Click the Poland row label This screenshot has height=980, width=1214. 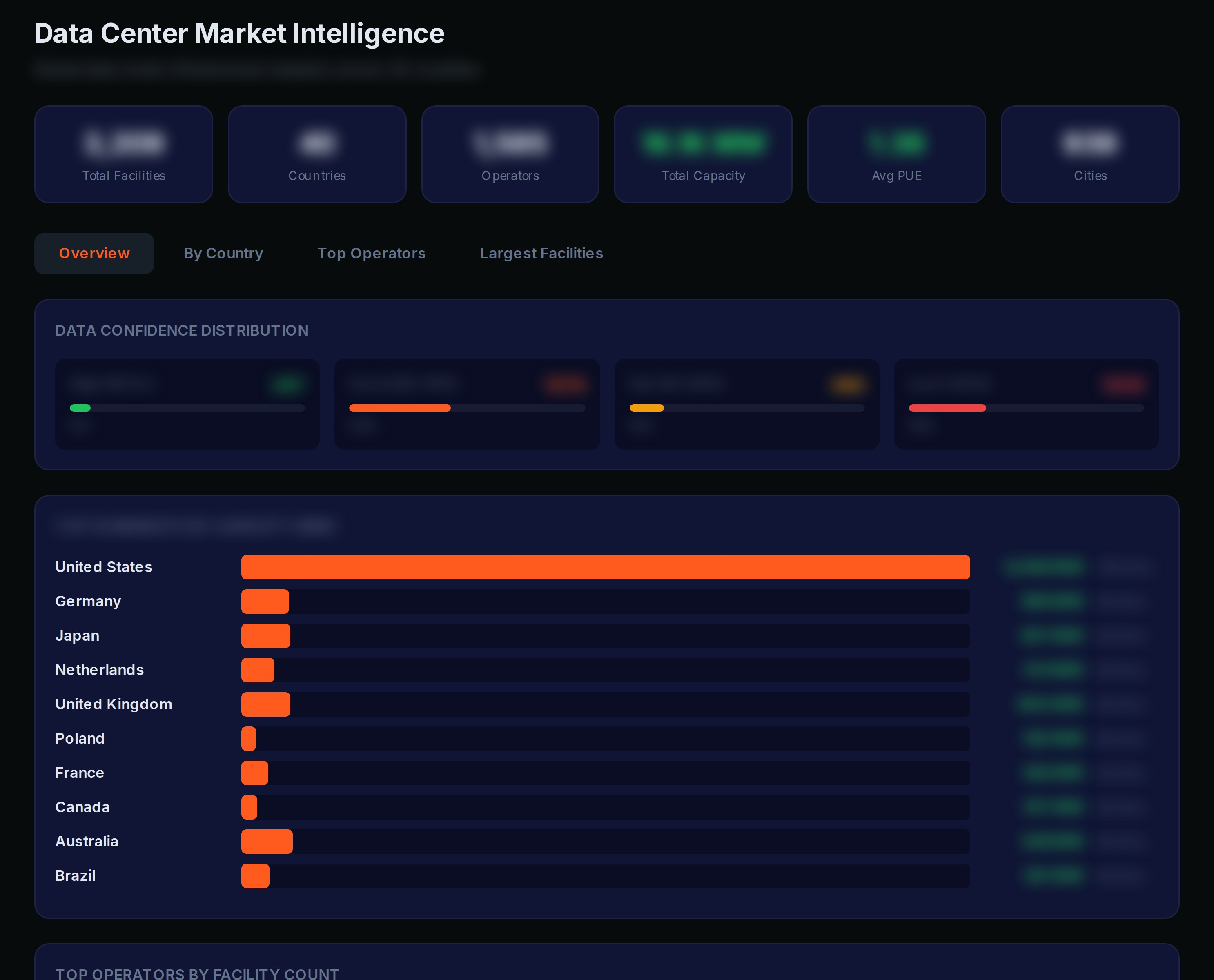click(x=80, y=738)
